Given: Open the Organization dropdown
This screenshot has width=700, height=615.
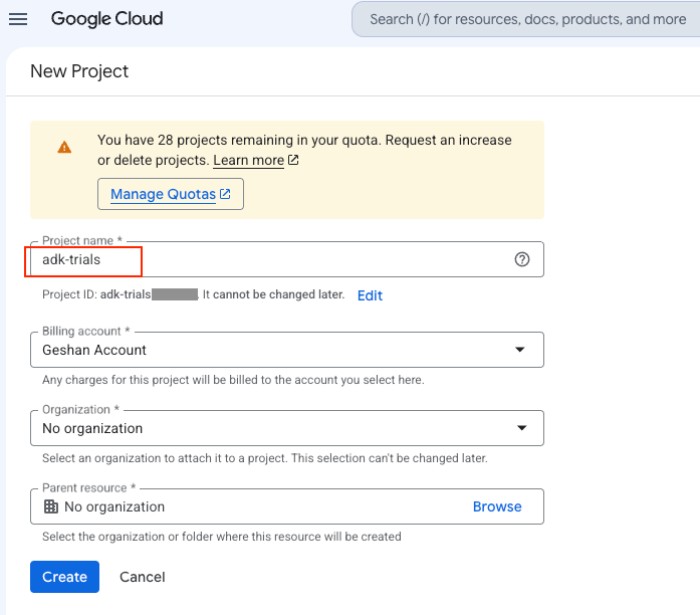Looking at the screenshot, I should (287, 428).
